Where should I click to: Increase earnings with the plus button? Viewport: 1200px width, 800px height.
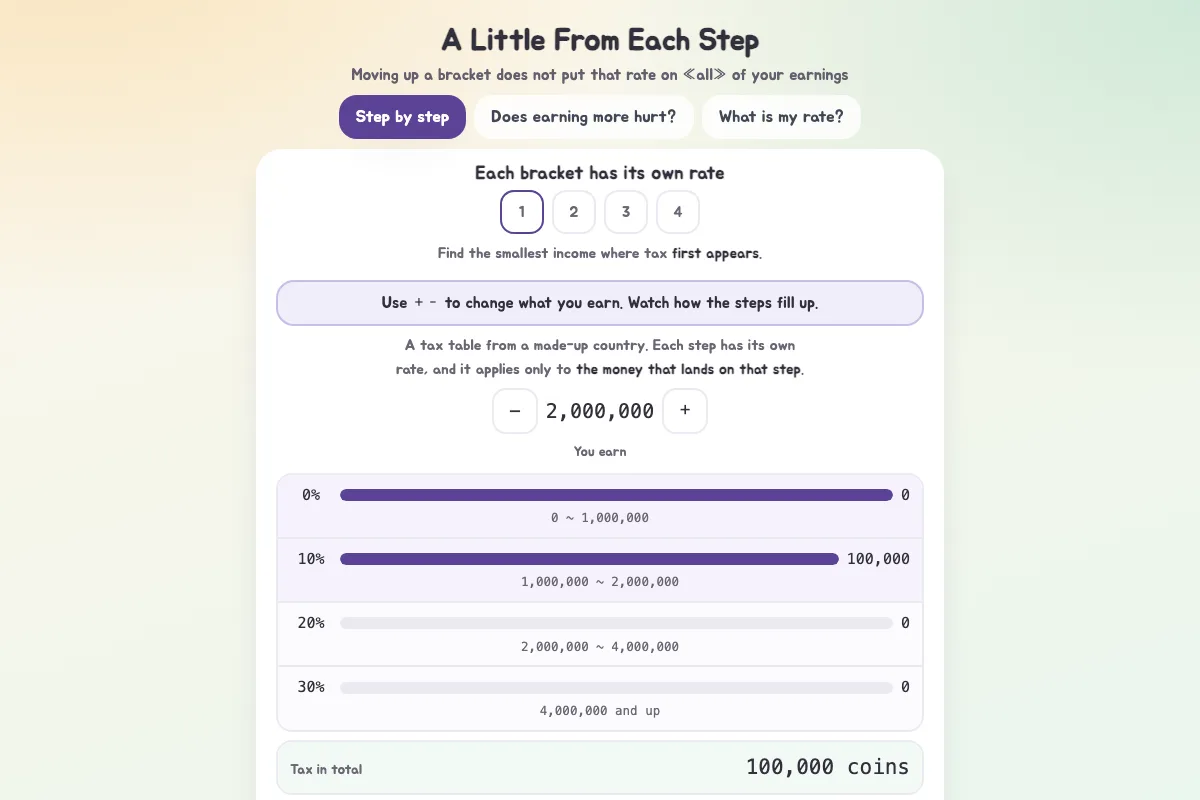click(x=685, y=411)
